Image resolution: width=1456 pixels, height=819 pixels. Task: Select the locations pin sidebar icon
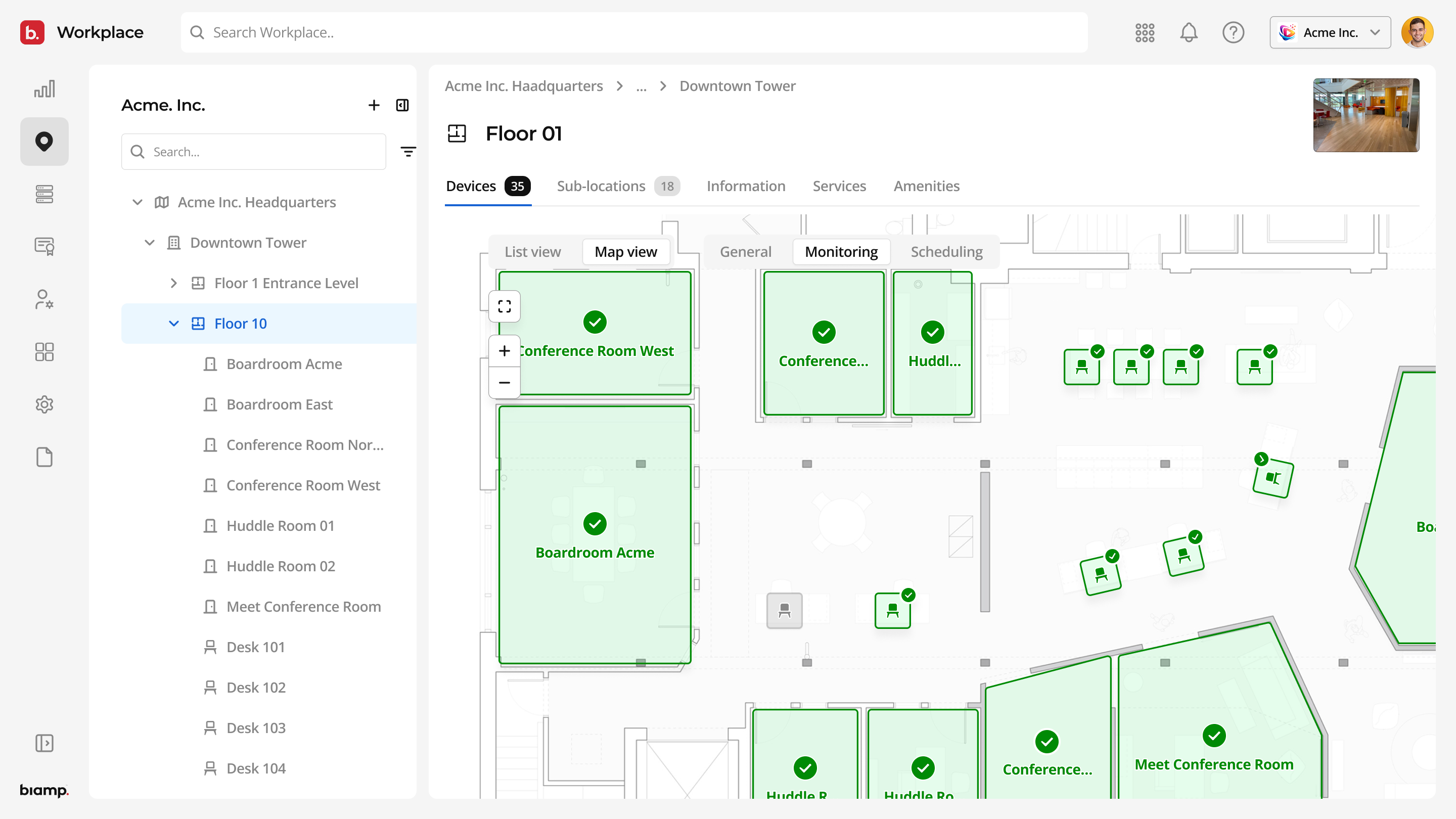coord(44,142)
